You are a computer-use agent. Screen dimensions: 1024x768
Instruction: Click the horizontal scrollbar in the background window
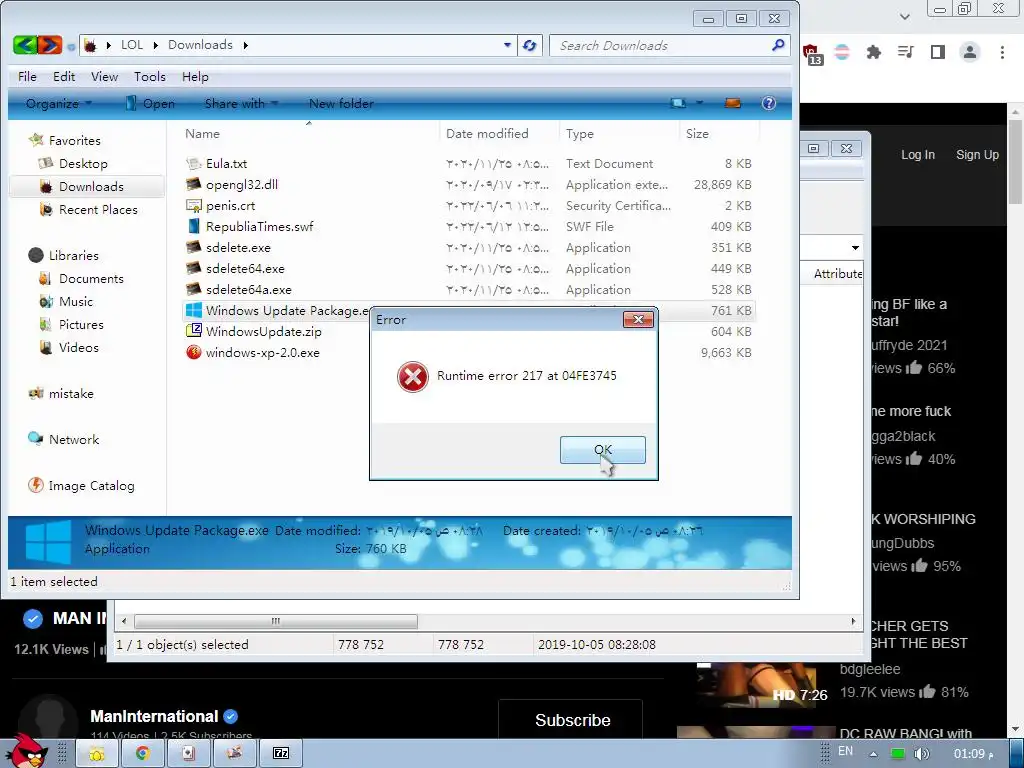pyautogui.click(x=276, y=621)
